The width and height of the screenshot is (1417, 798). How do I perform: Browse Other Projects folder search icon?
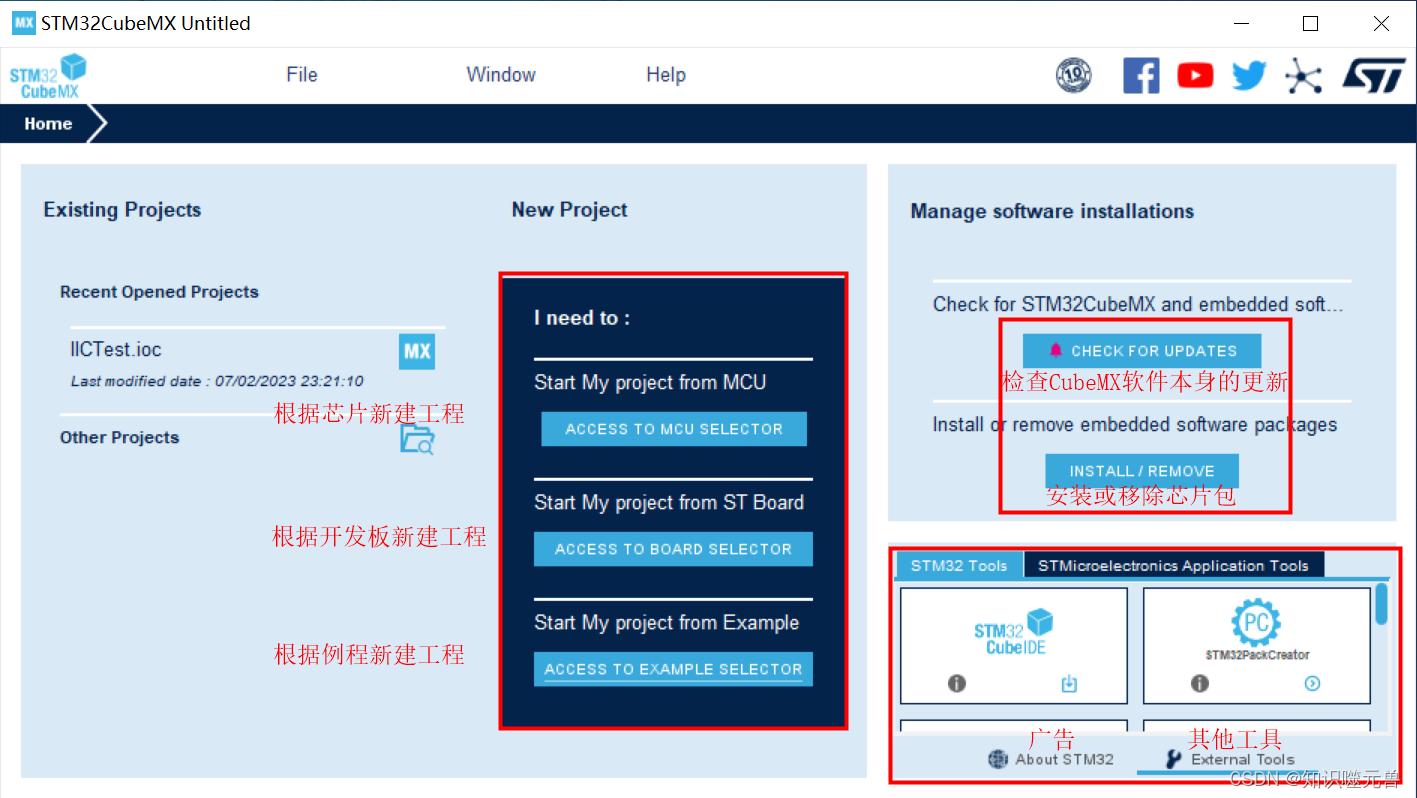[418, 440]
